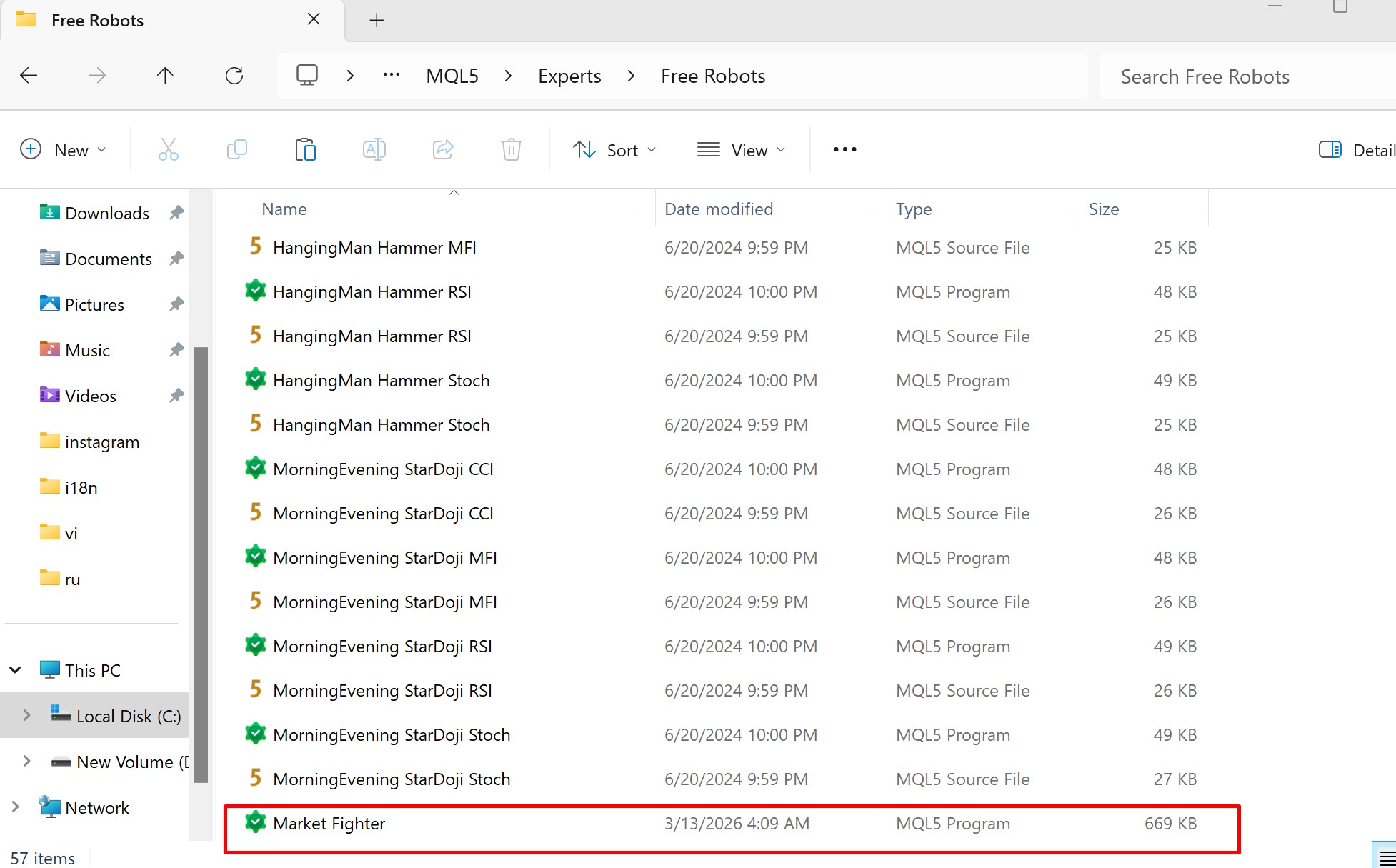Collapse the This PC tree entry
The height and width of the screenshot is (868, 1396).
coord(15,669)
